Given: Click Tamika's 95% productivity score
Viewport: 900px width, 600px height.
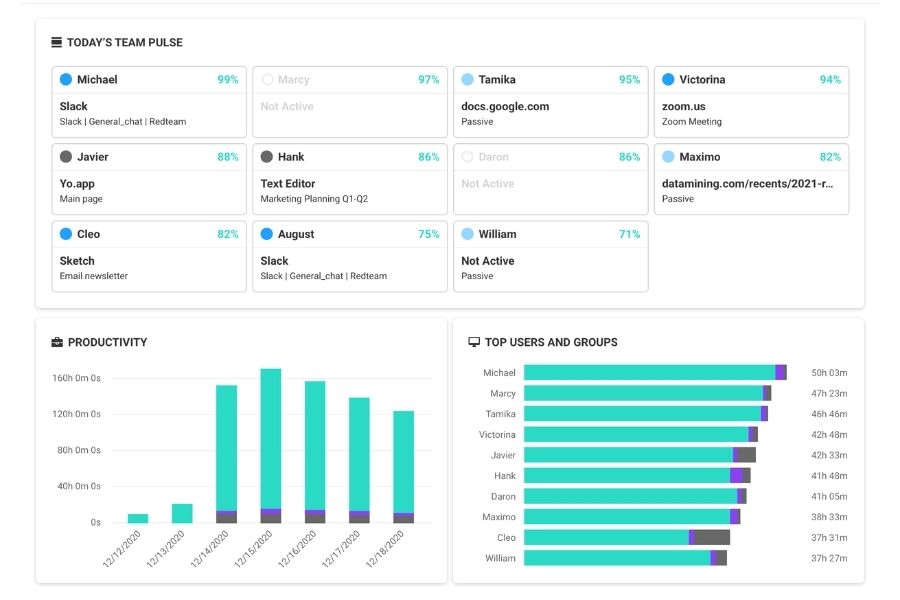Looking at the screenshot, I should click(x=630, y=79).
